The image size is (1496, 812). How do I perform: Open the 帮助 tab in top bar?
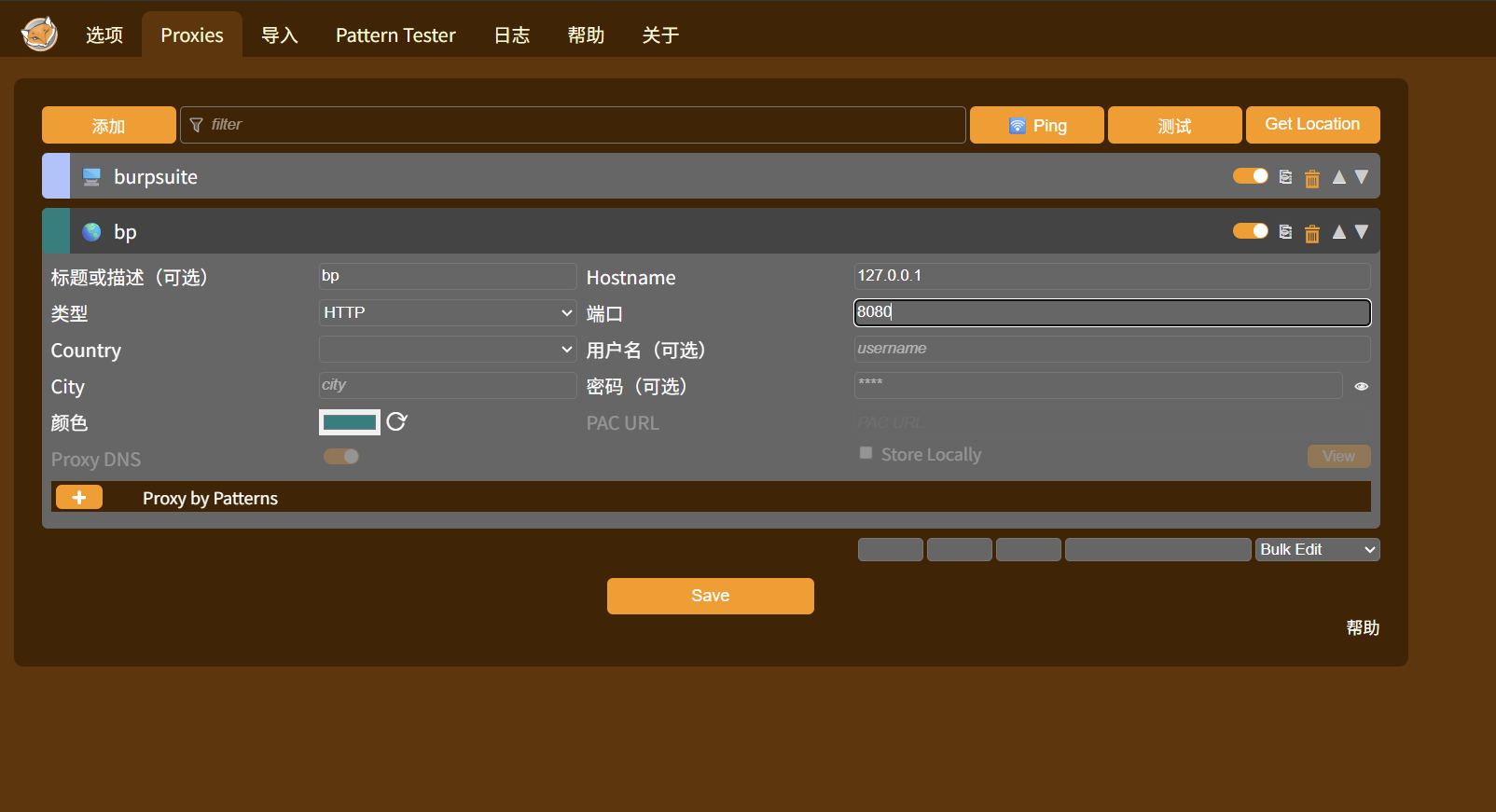click(586, 35)
